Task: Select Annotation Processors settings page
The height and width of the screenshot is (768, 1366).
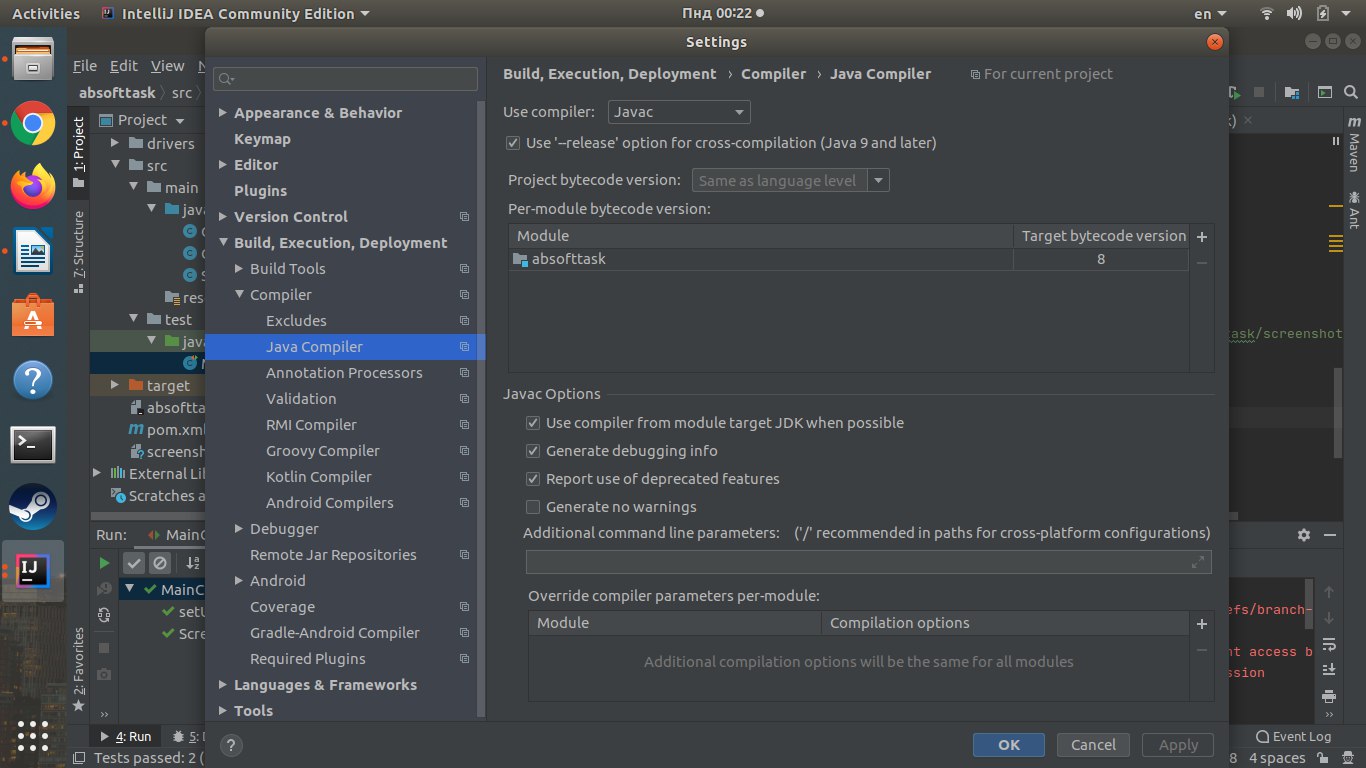Action: click(344, 373)
